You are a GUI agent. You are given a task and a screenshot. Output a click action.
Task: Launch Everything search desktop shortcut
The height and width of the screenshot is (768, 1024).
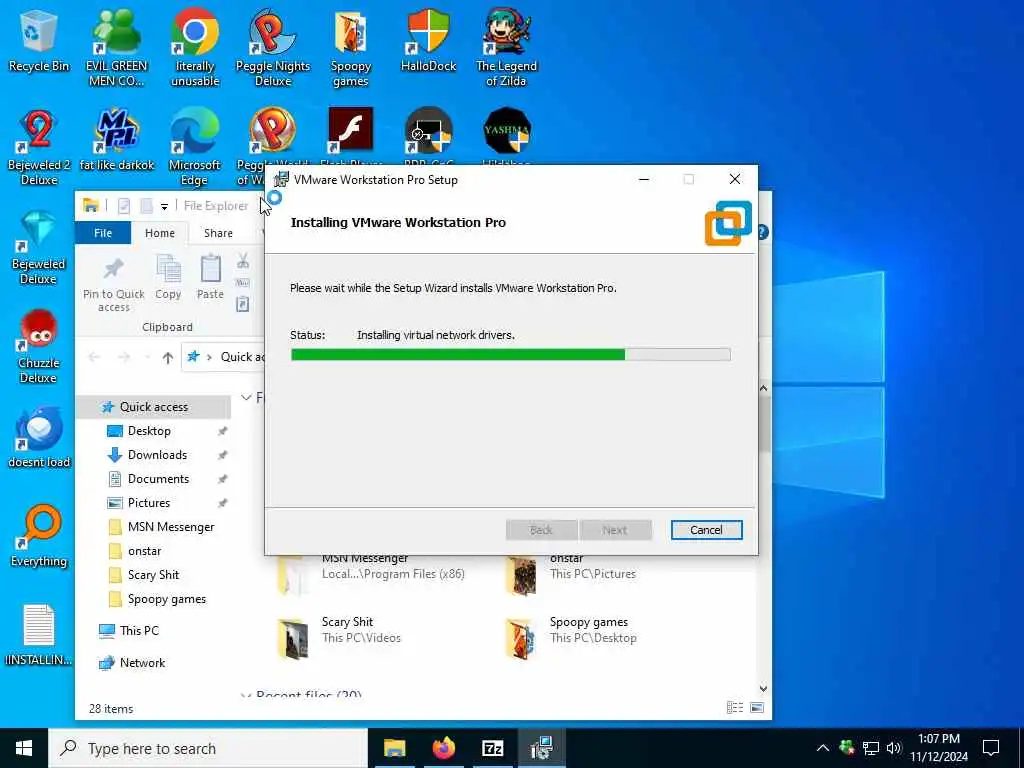click(39, 536)
